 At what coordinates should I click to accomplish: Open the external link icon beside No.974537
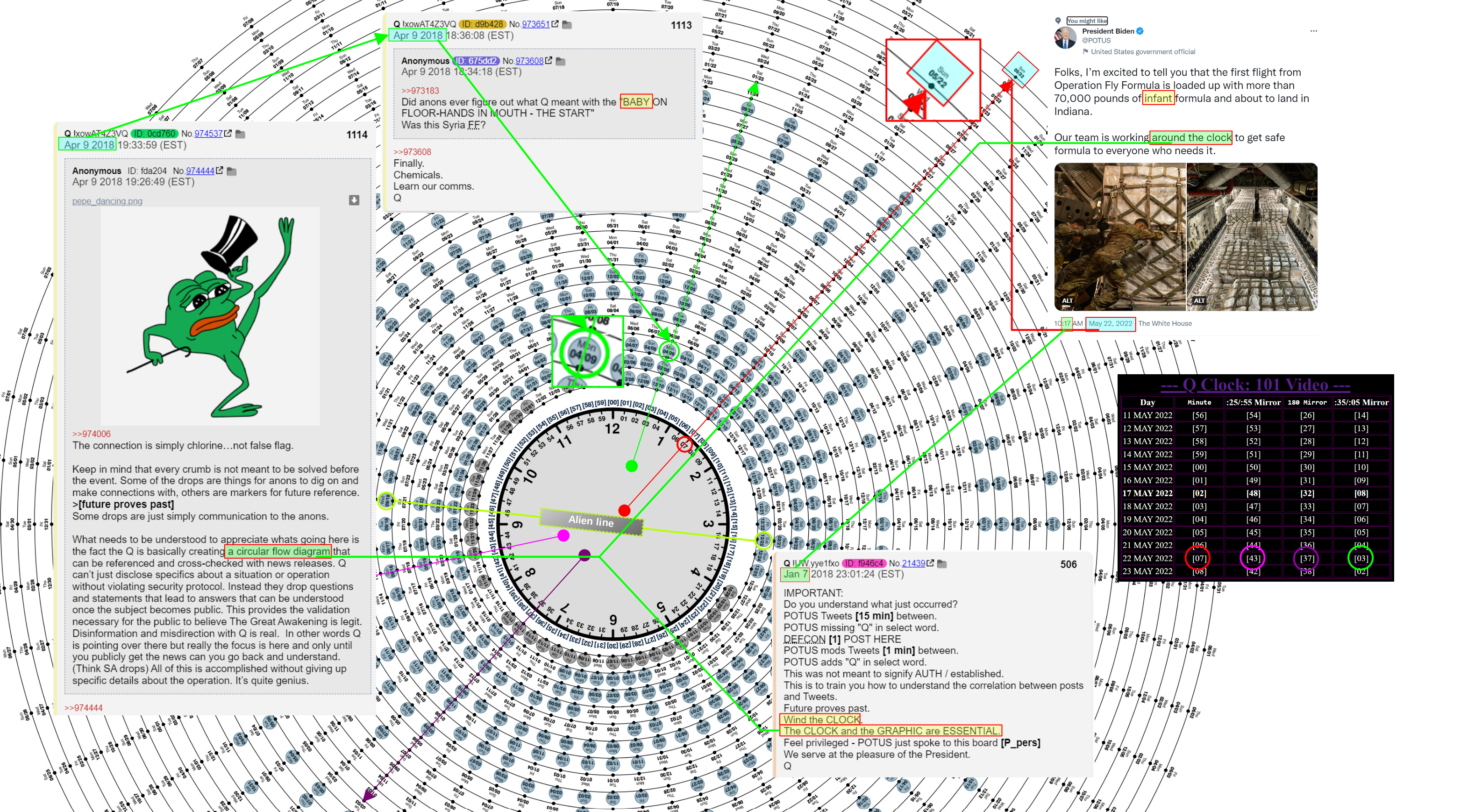[228, 134]
